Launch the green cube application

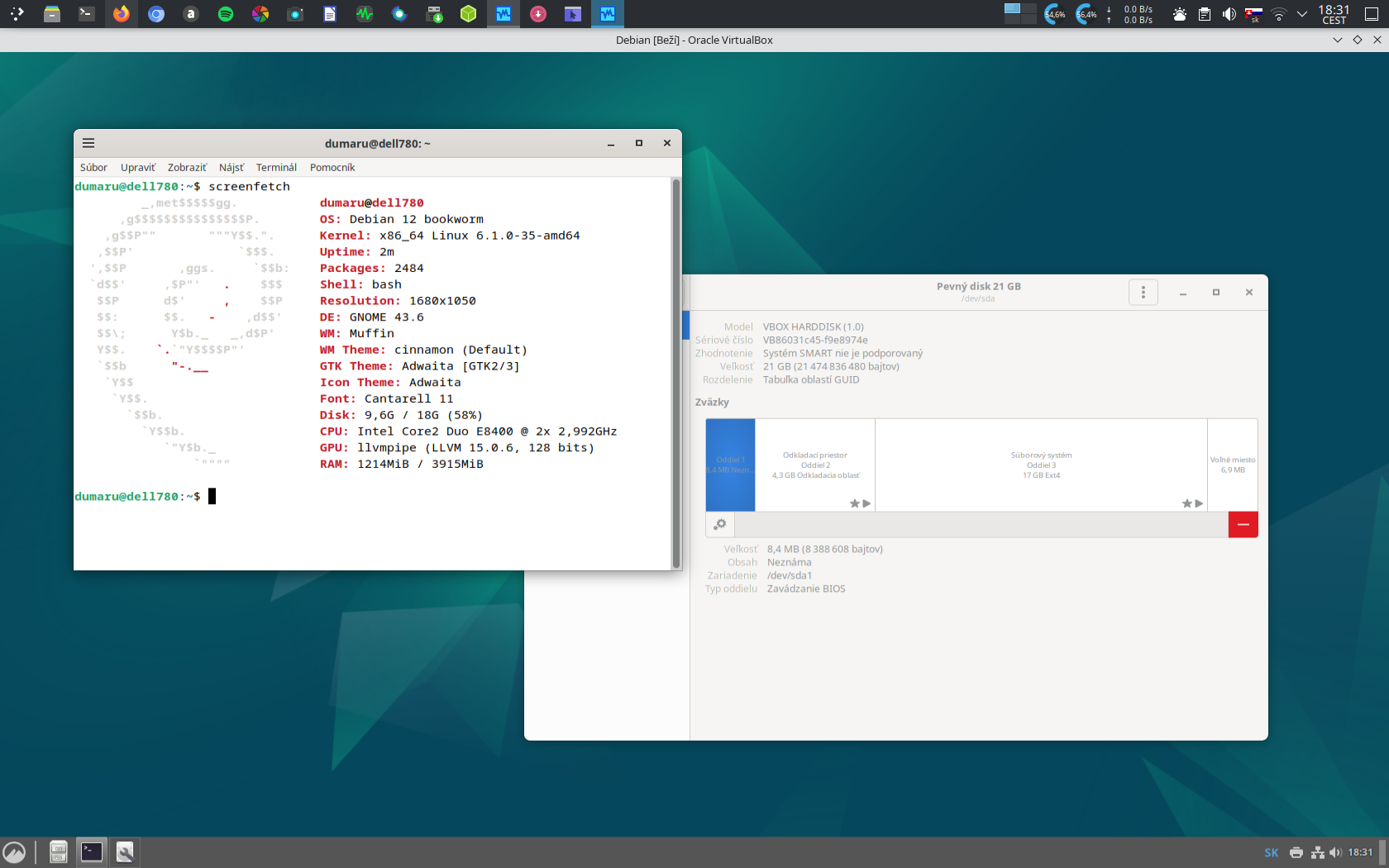pos(469,14)
